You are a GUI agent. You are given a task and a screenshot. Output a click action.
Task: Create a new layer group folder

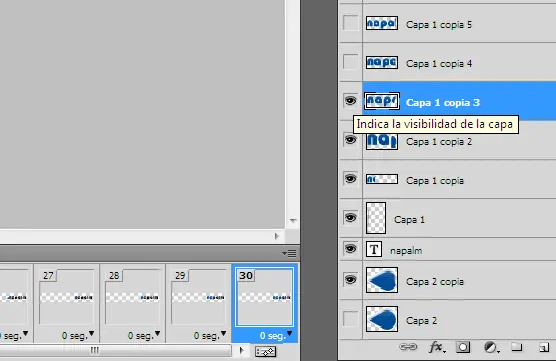coord(516,347)
